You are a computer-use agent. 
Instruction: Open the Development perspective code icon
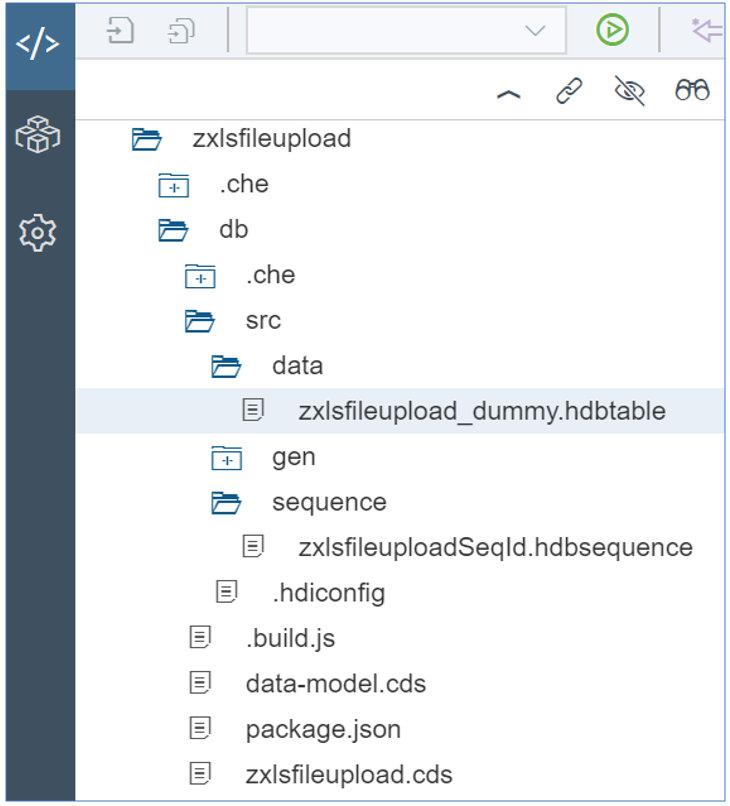coord(38,44)
